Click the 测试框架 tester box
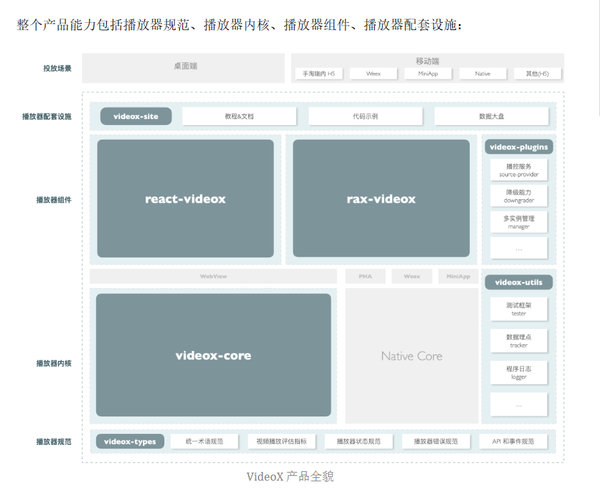The image size is (600, 500). click(x=519, y=309)
